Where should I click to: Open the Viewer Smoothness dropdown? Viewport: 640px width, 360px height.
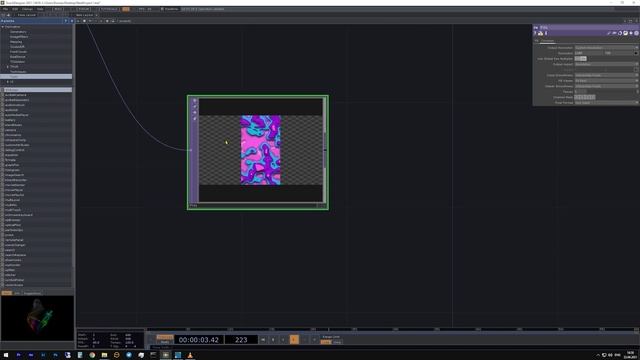[x=606, y=86]
